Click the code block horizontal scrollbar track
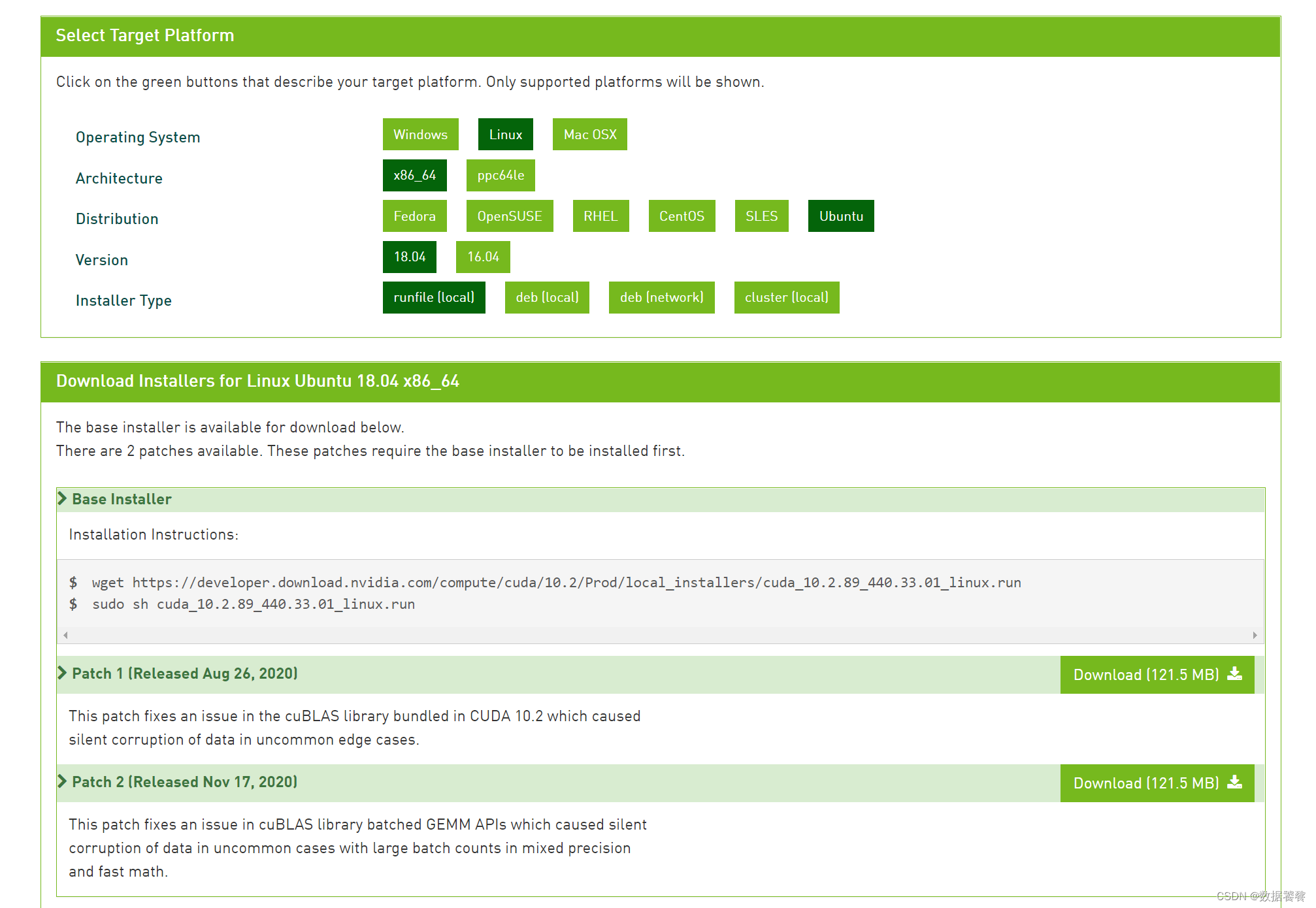 pos(660,635)
